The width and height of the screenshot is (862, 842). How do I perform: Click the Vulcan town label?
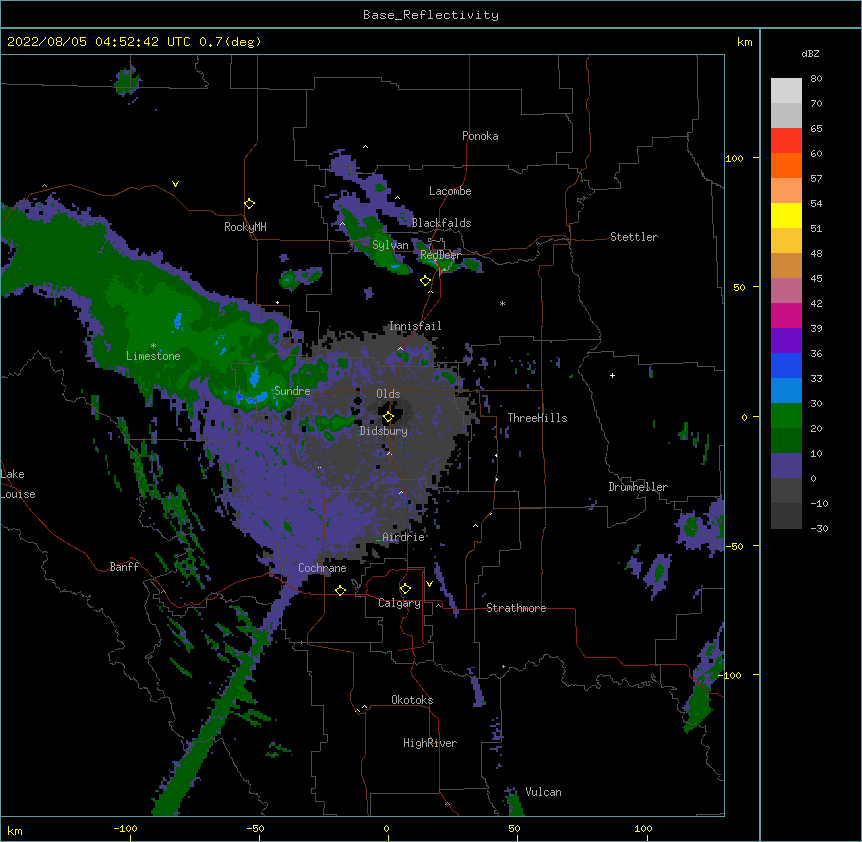(x=543, y=792)
